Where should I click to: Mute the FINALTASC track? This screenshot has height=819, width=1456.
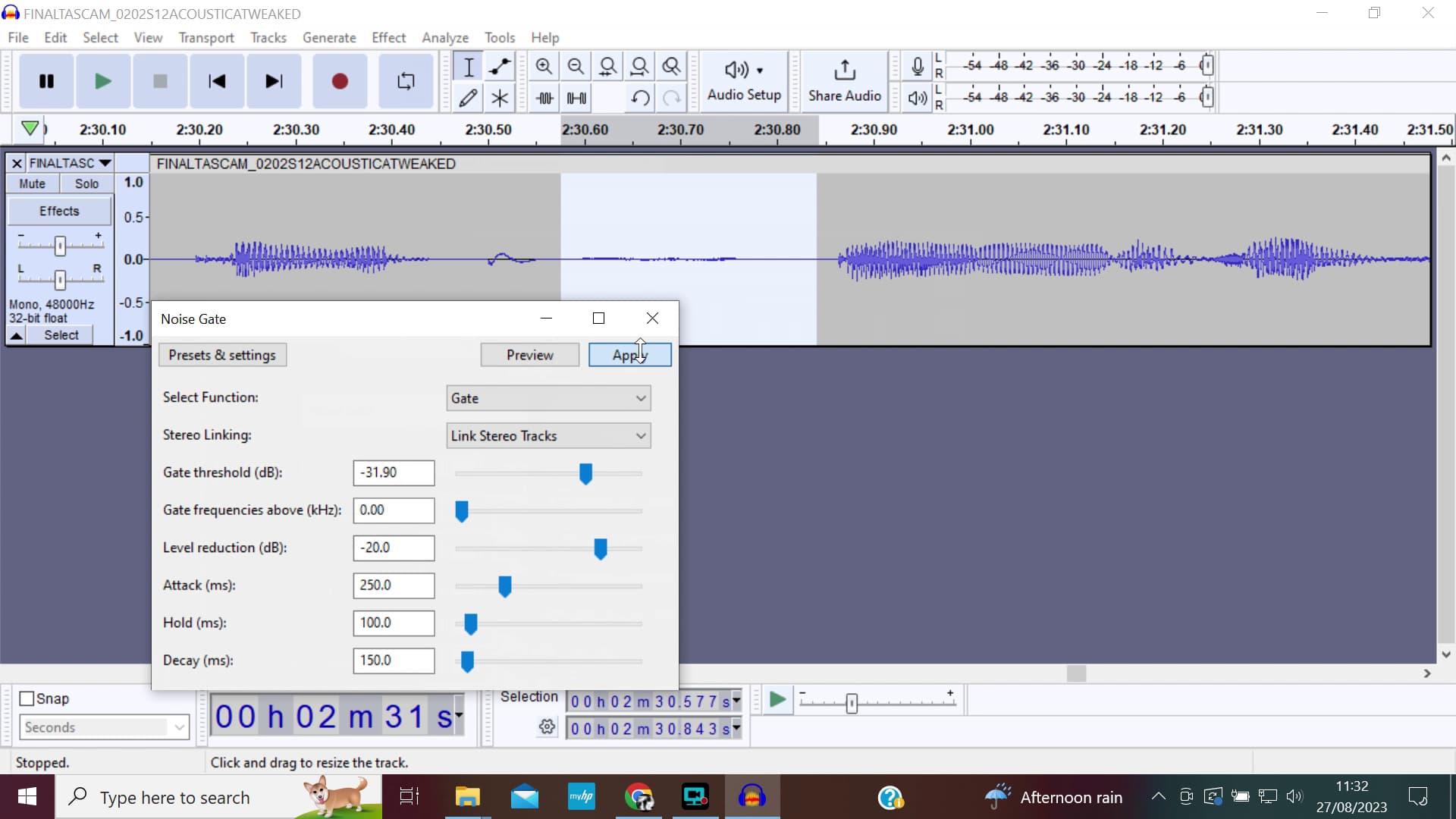tap(32, 184)
